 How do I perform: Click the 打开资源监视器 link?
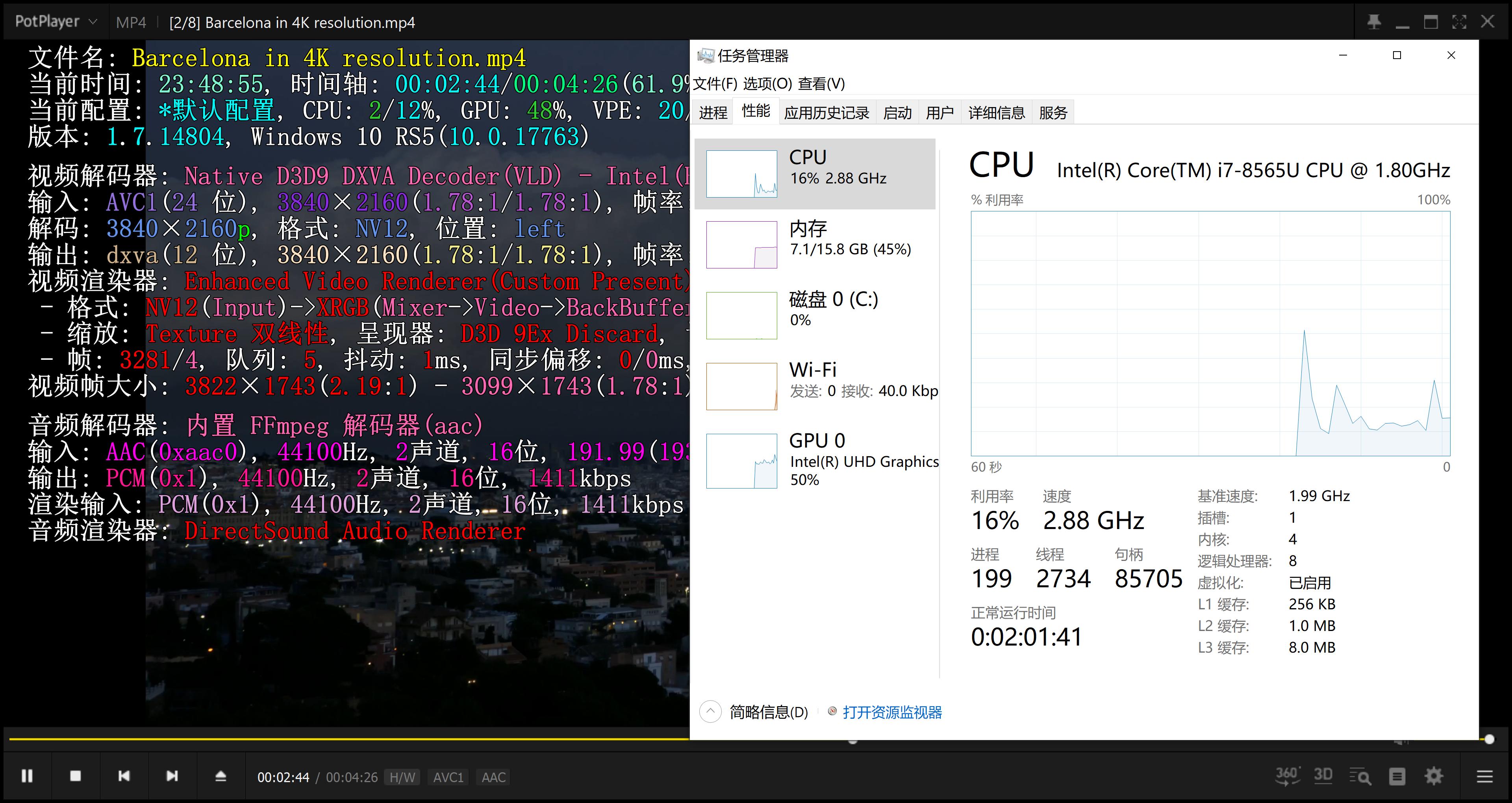(x=892, y=712)
